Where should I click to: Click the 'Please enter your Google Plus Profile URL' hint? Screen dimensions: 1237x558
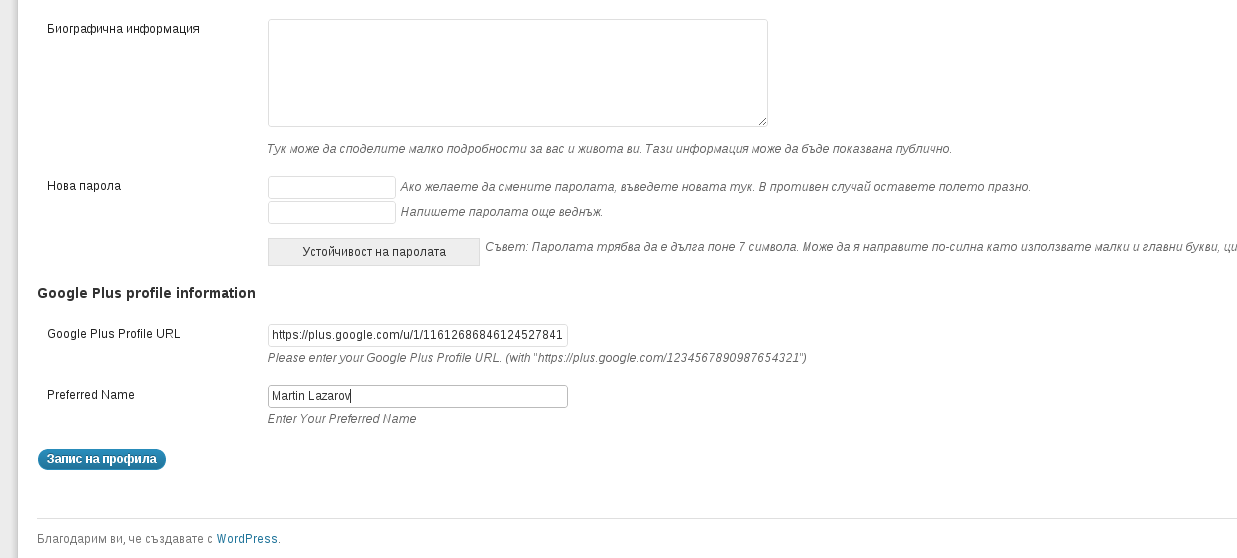click(537, 357)
